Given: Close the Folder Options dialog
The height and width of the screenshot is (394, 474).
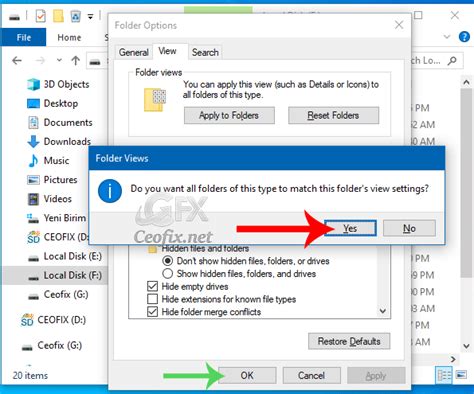Looking at the screenshot, I should click(399, 25).
